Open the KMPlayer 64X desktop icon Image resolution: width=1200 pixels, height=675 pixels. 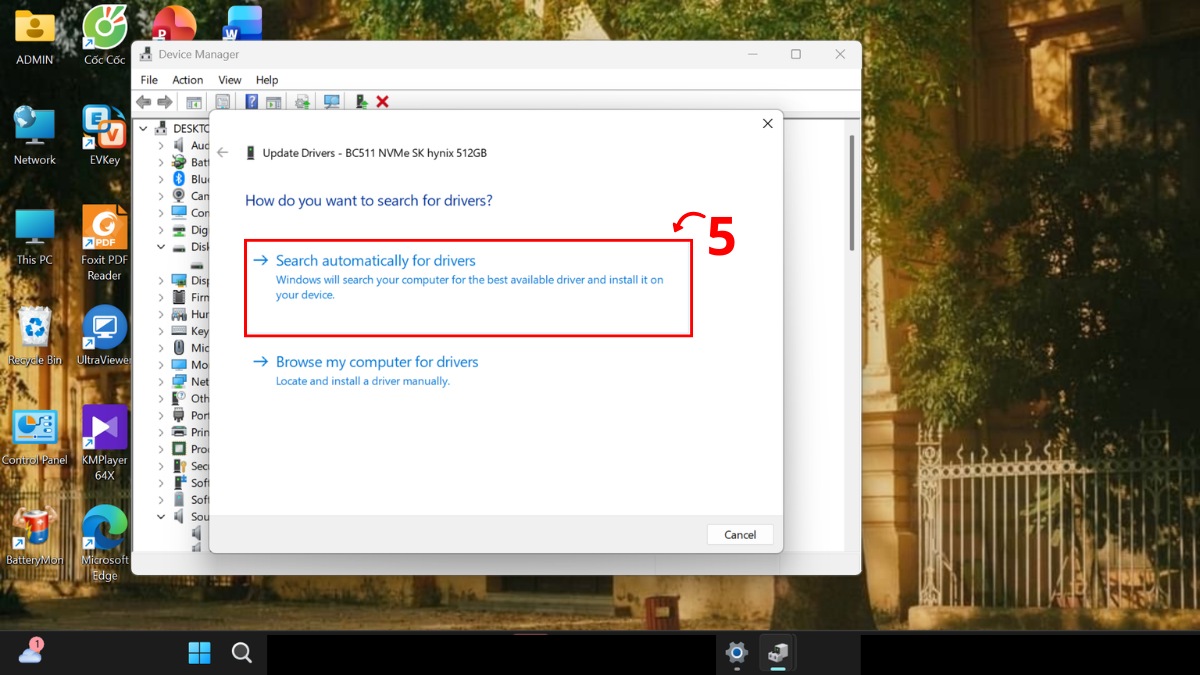pyautogui.click(x=105, y=443)
